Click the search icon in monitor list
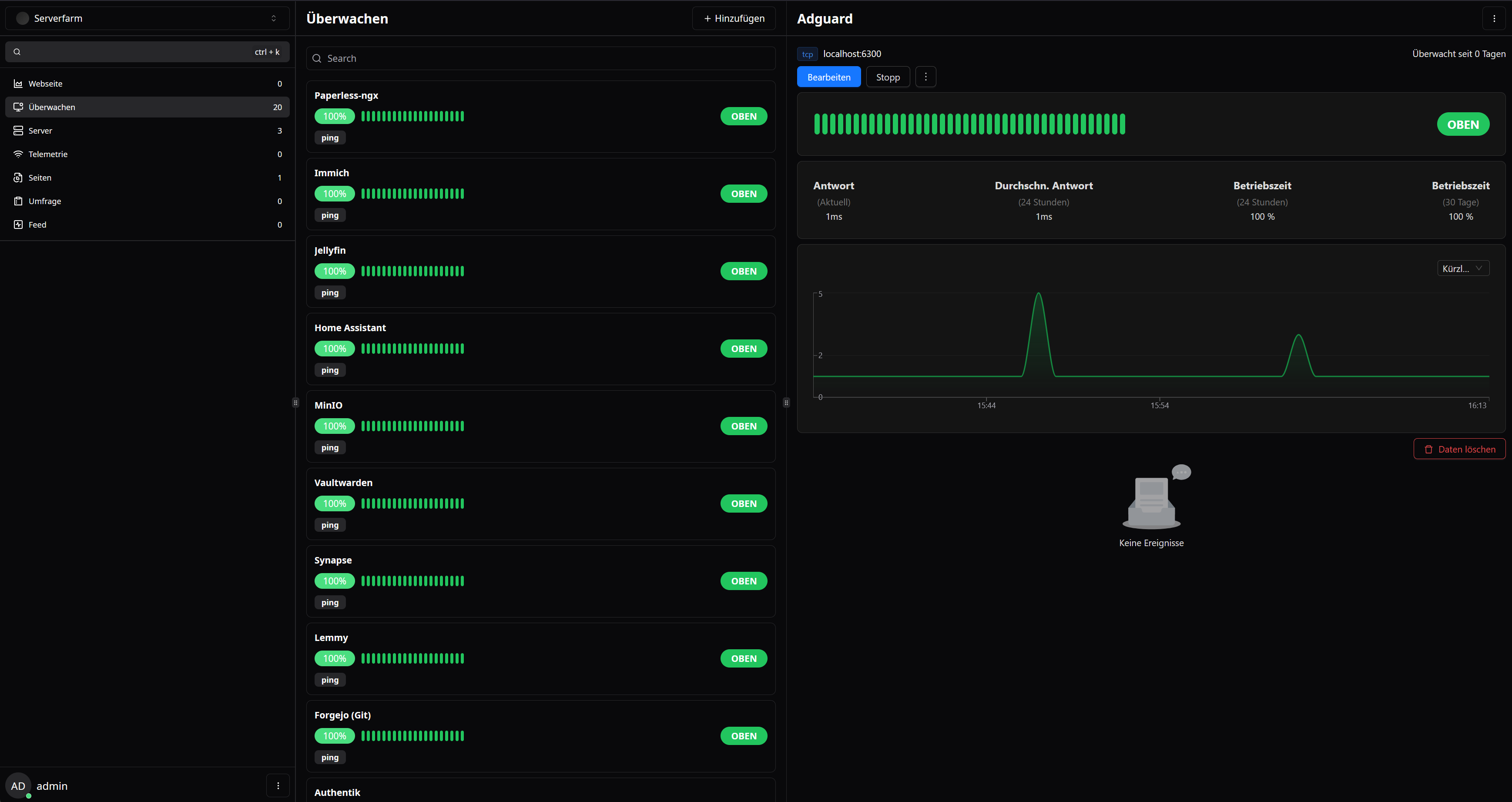 coord(317,58)
